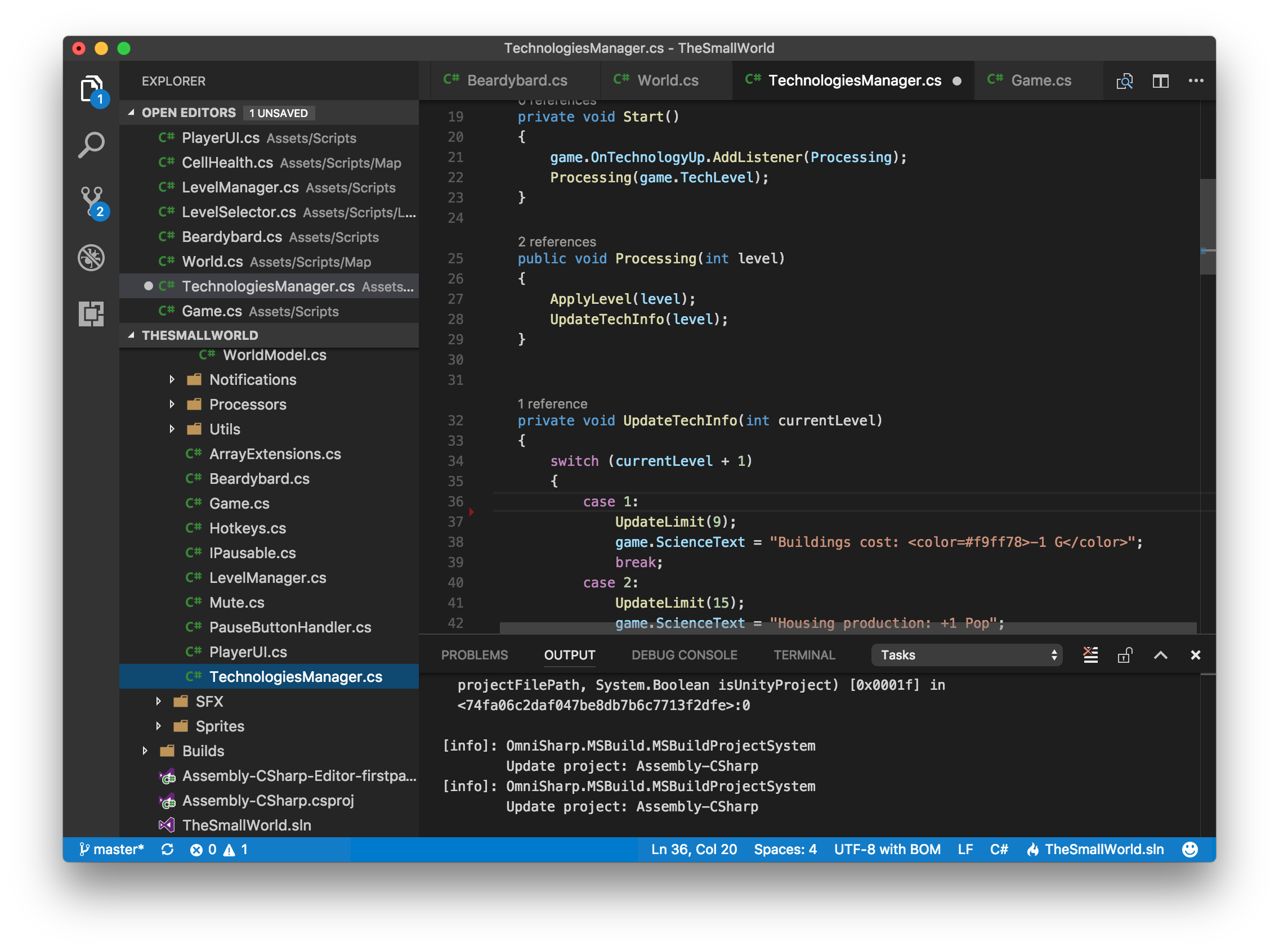
Task: Click the errors and warnings status indicator
Action: tap(218, 850)
